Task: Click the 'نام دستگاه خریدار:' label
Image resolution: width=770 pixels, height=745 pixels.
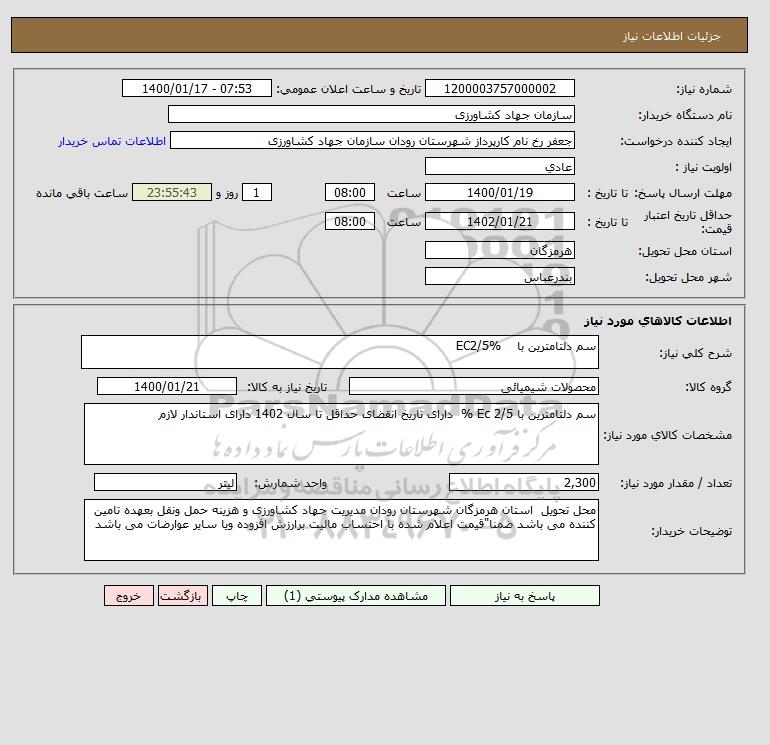Action: [x=685, y=115]
